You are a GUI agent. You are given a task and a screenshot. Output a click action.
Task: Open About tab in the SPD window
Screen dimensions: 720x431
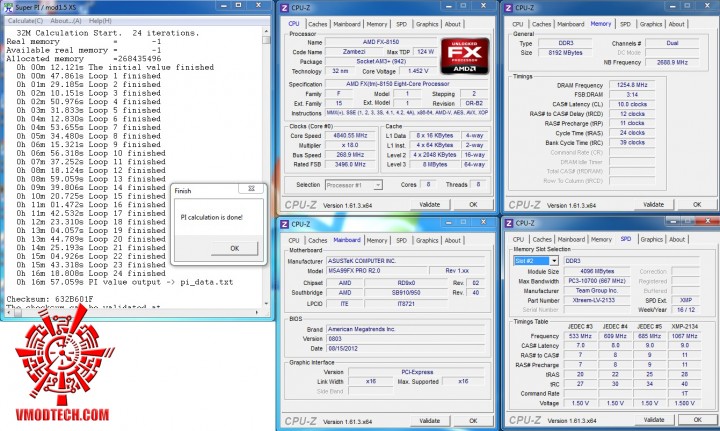677,239
